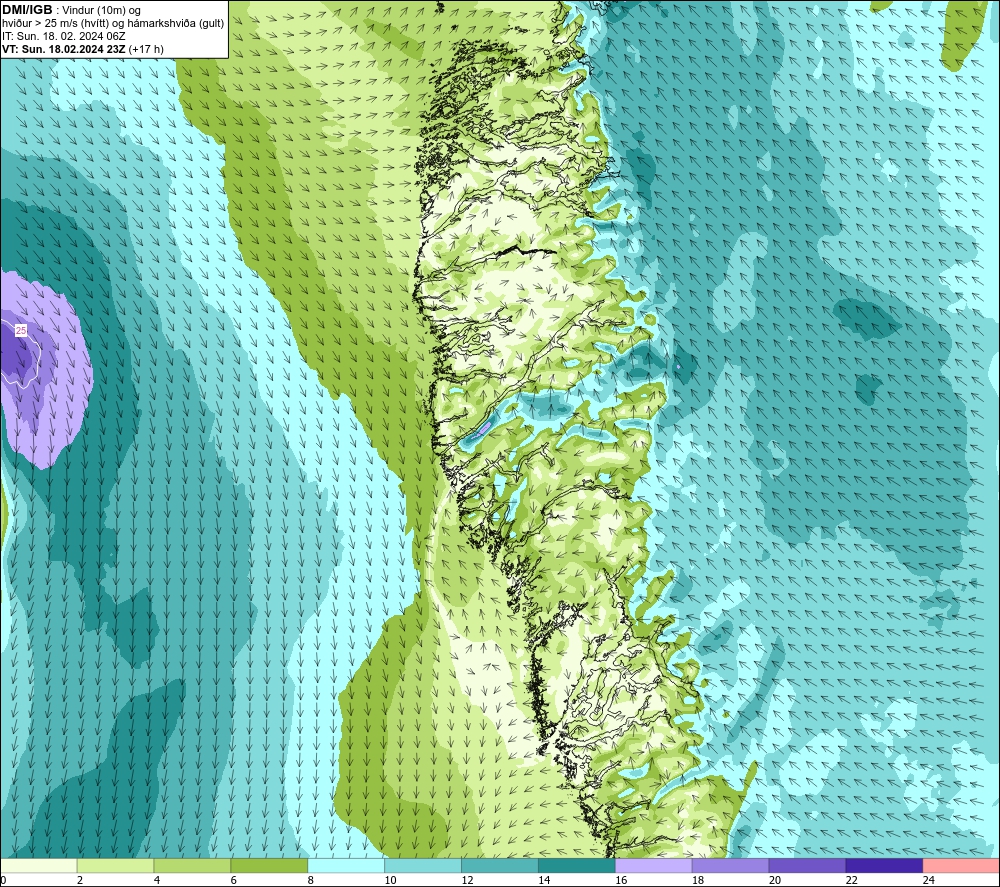Click the 'hviður > 25 m/s (hvítt)' description line

55,24
